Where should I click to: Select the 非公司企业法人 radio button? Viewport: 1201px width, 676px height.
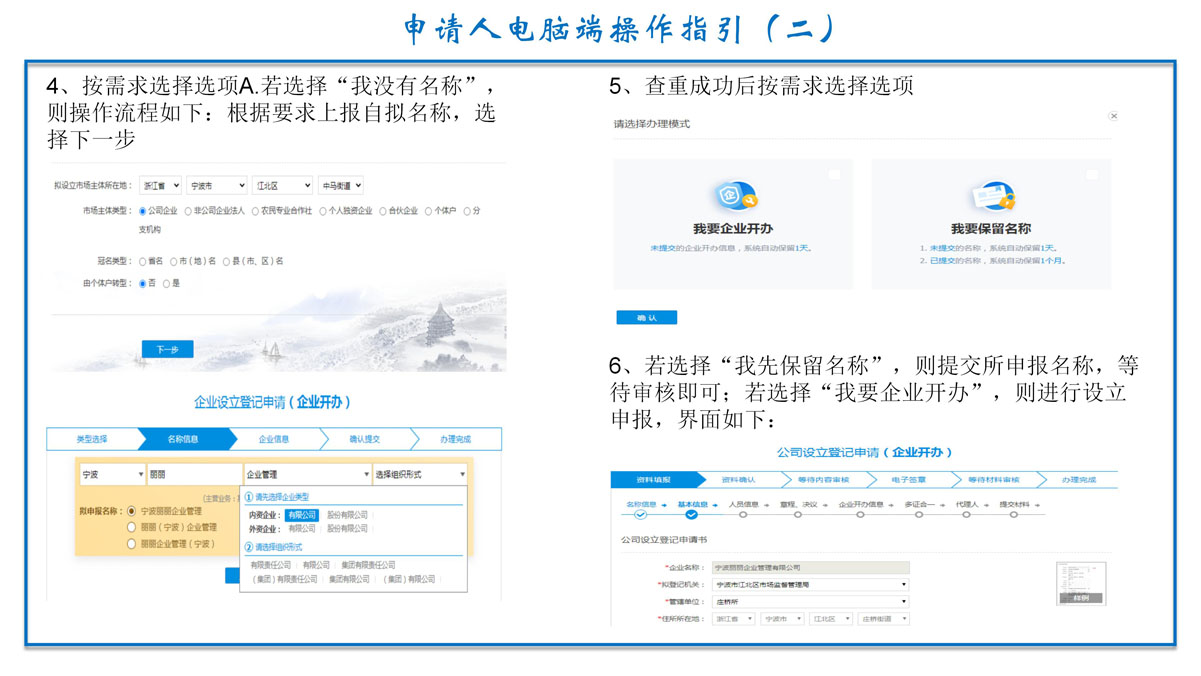[187, 211]
